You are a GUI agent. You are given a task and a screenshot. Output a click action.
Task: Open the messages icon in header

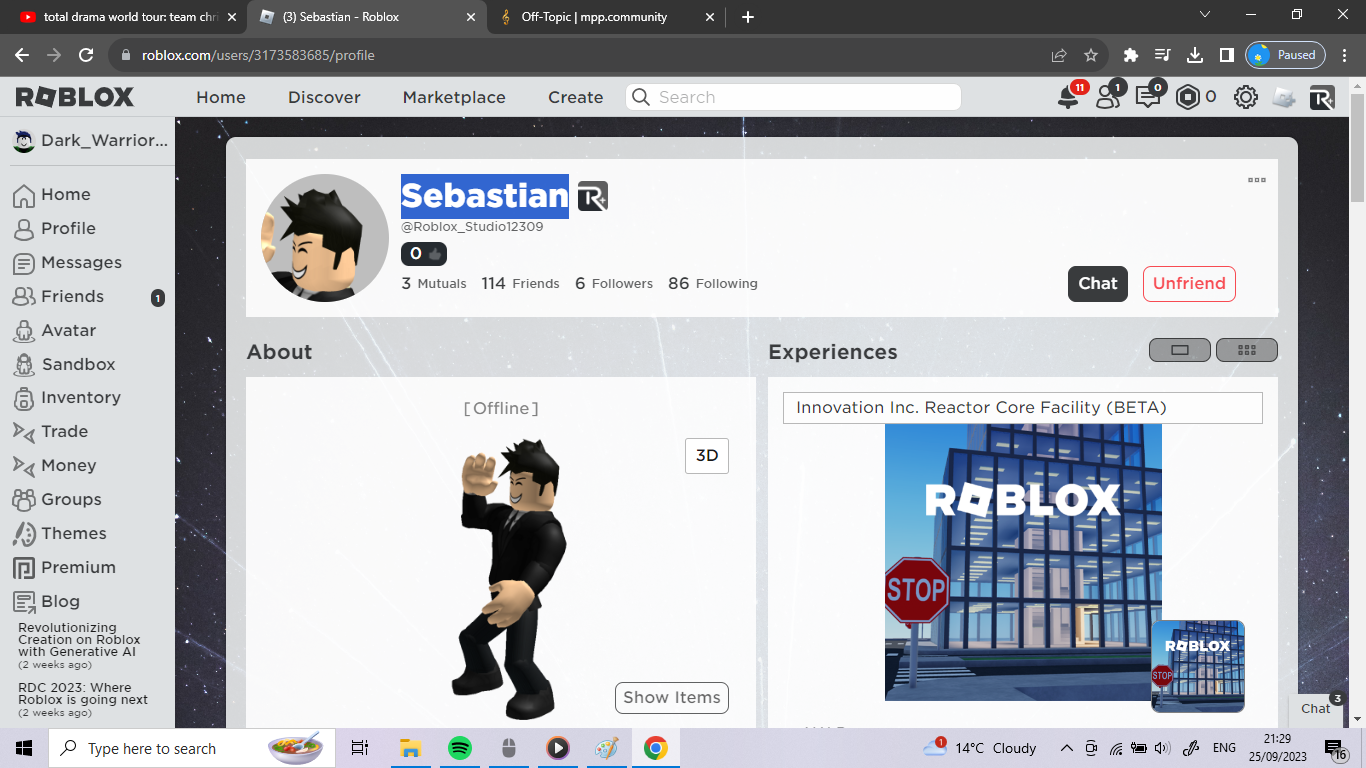1147,97
